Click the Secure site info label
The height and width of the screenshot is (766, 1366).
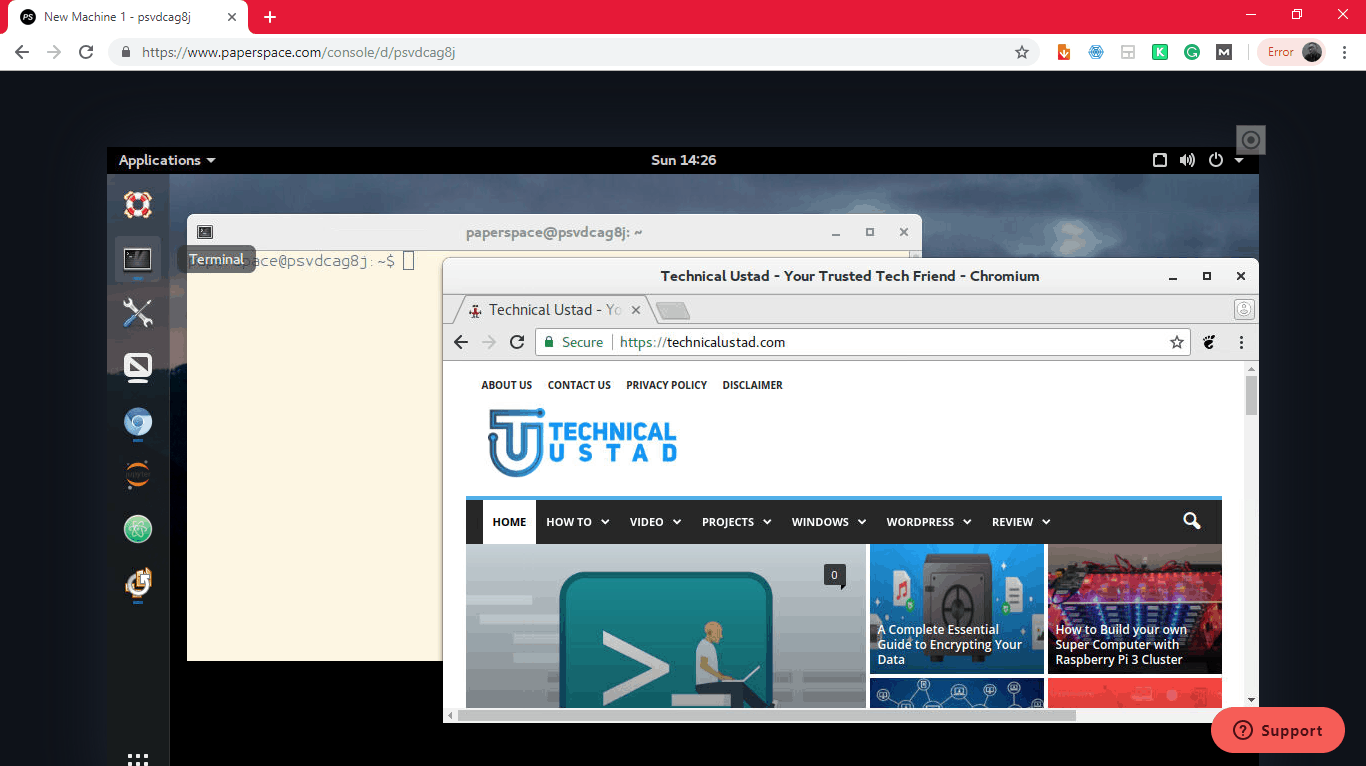coord(582,342)
